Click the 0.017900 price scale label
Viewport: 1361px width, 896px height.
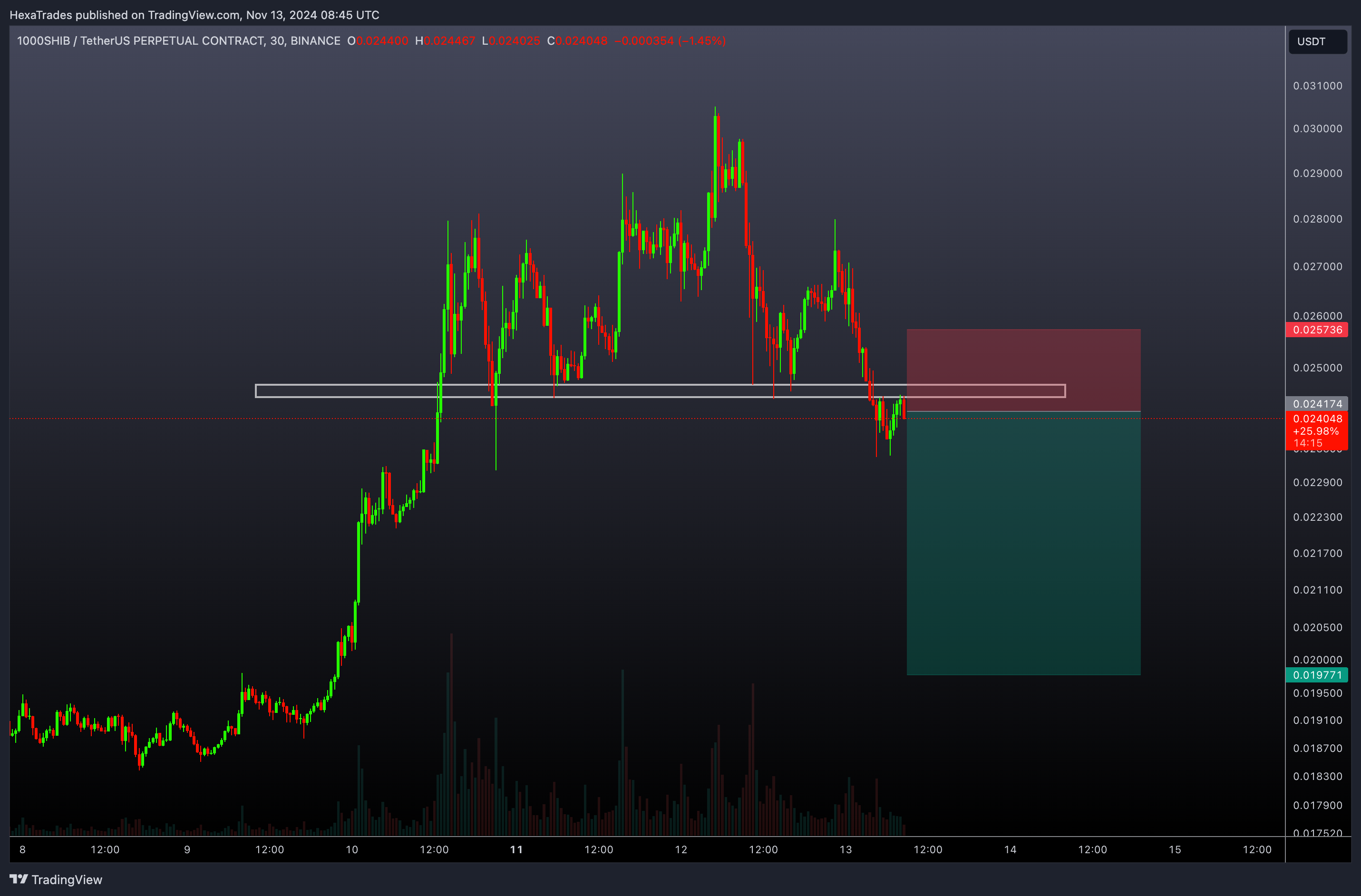pos(1318,806)
